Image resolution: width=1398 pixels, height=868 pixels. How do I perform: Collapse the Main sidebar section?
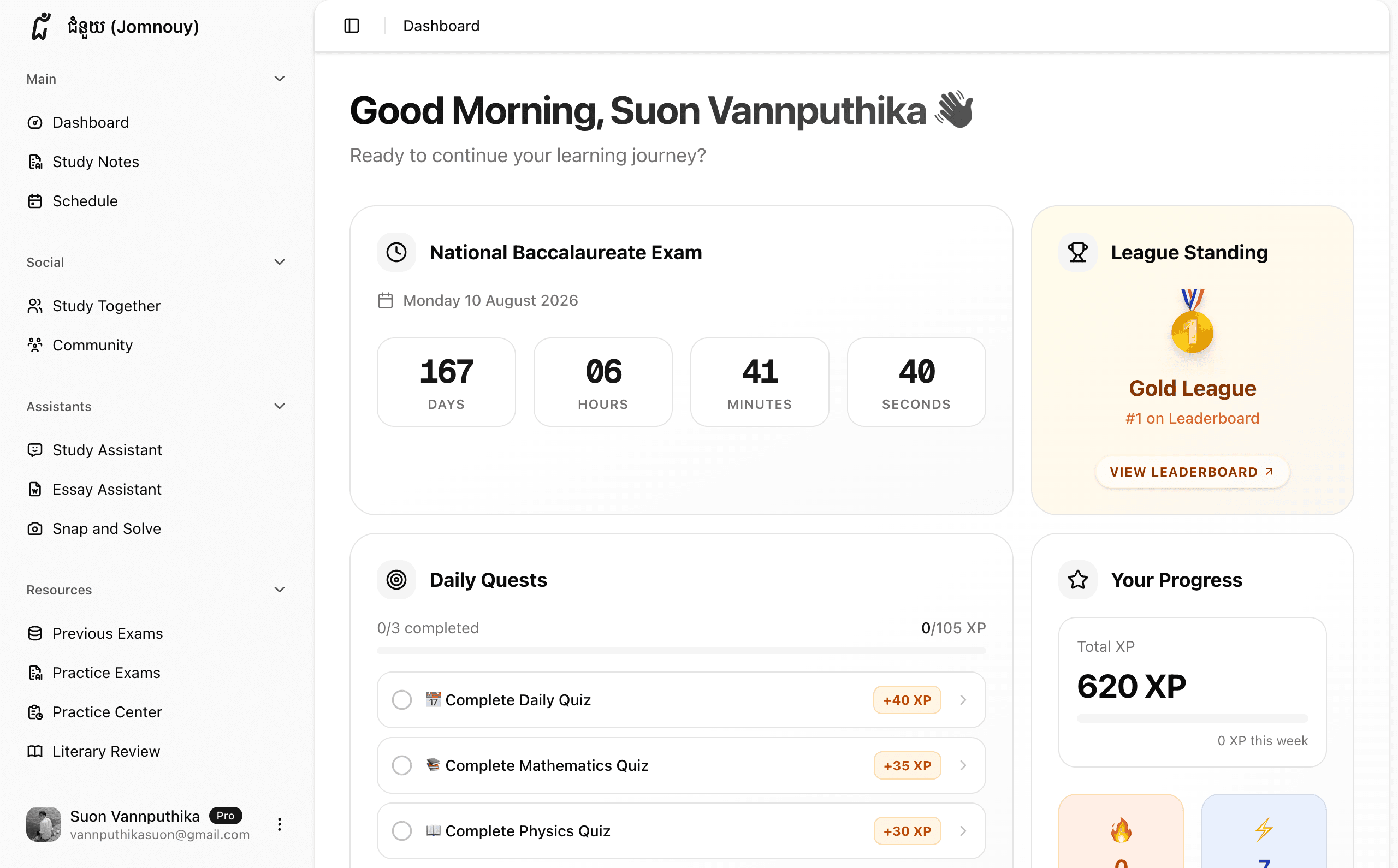tap(280, 79)
